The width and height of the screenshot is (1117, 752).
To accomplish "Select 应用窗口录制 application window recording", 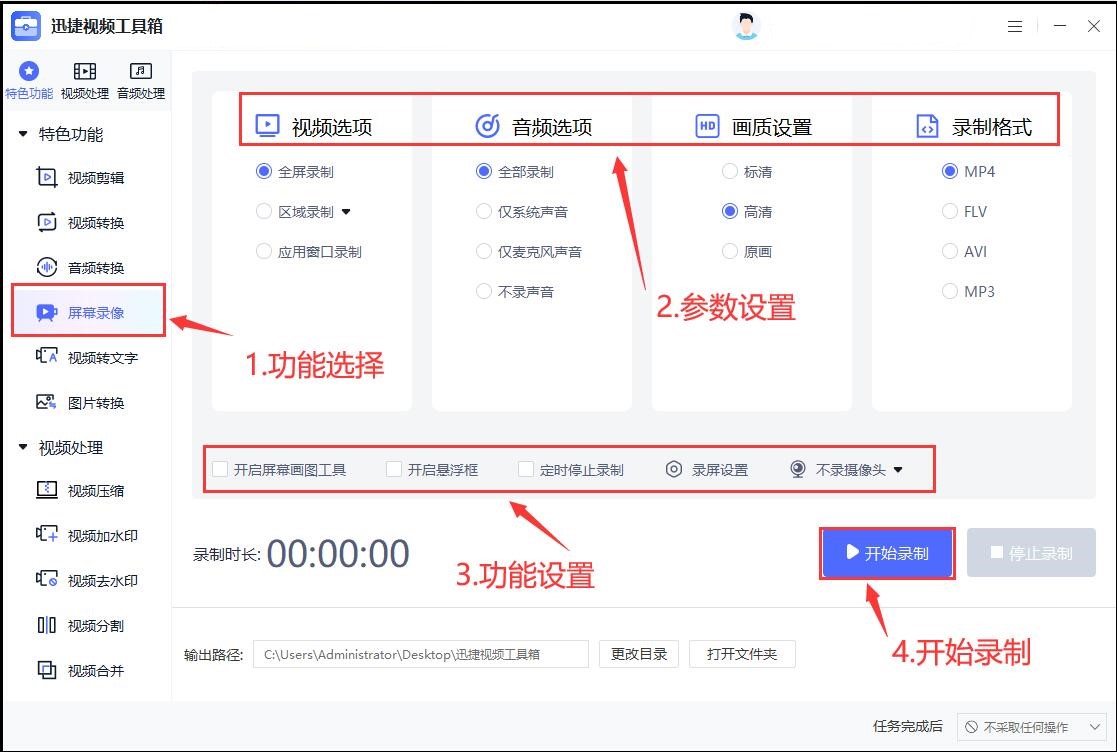I will coord(309,251).
